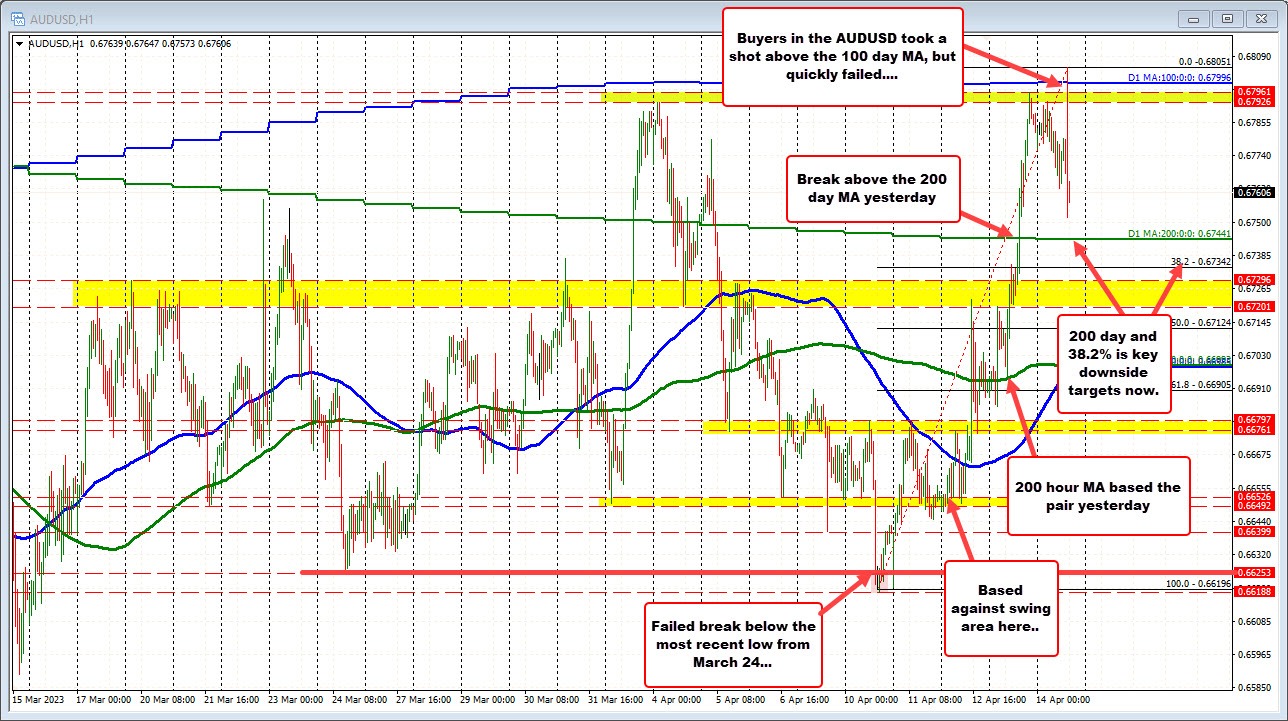Image resolution: width=1288 pixels, height=721 pixels.
Task: Select the 'Buyers in the AUDUSD' annotation box
Action: coord(842,56)
